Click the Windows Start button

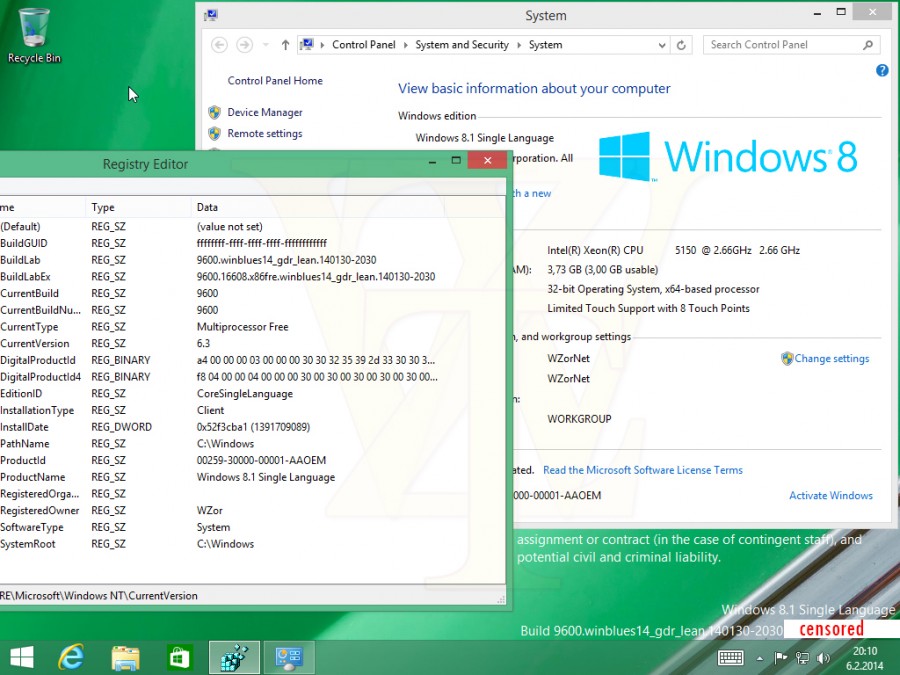point(22,658)
